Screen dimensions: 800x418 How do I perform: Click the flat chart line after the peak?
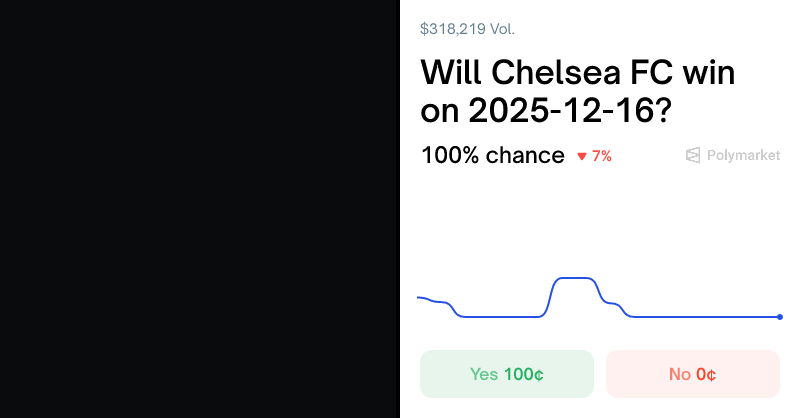point(700,317)
